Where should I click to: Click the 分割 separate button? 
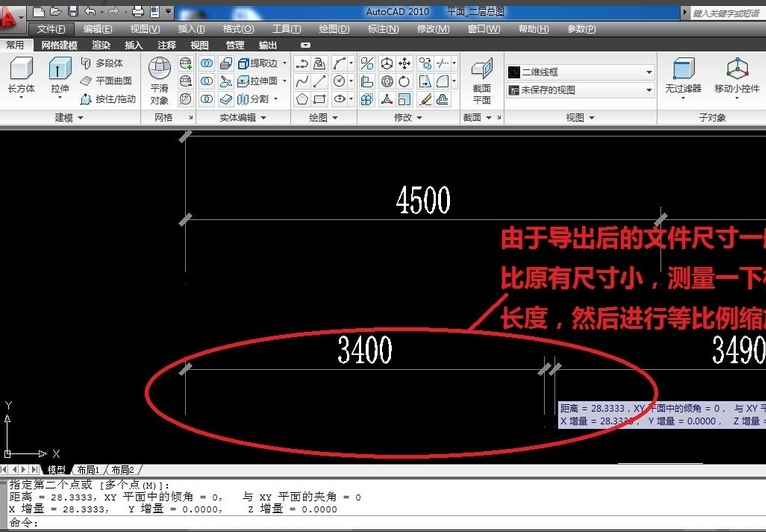(x=253, y=99)
